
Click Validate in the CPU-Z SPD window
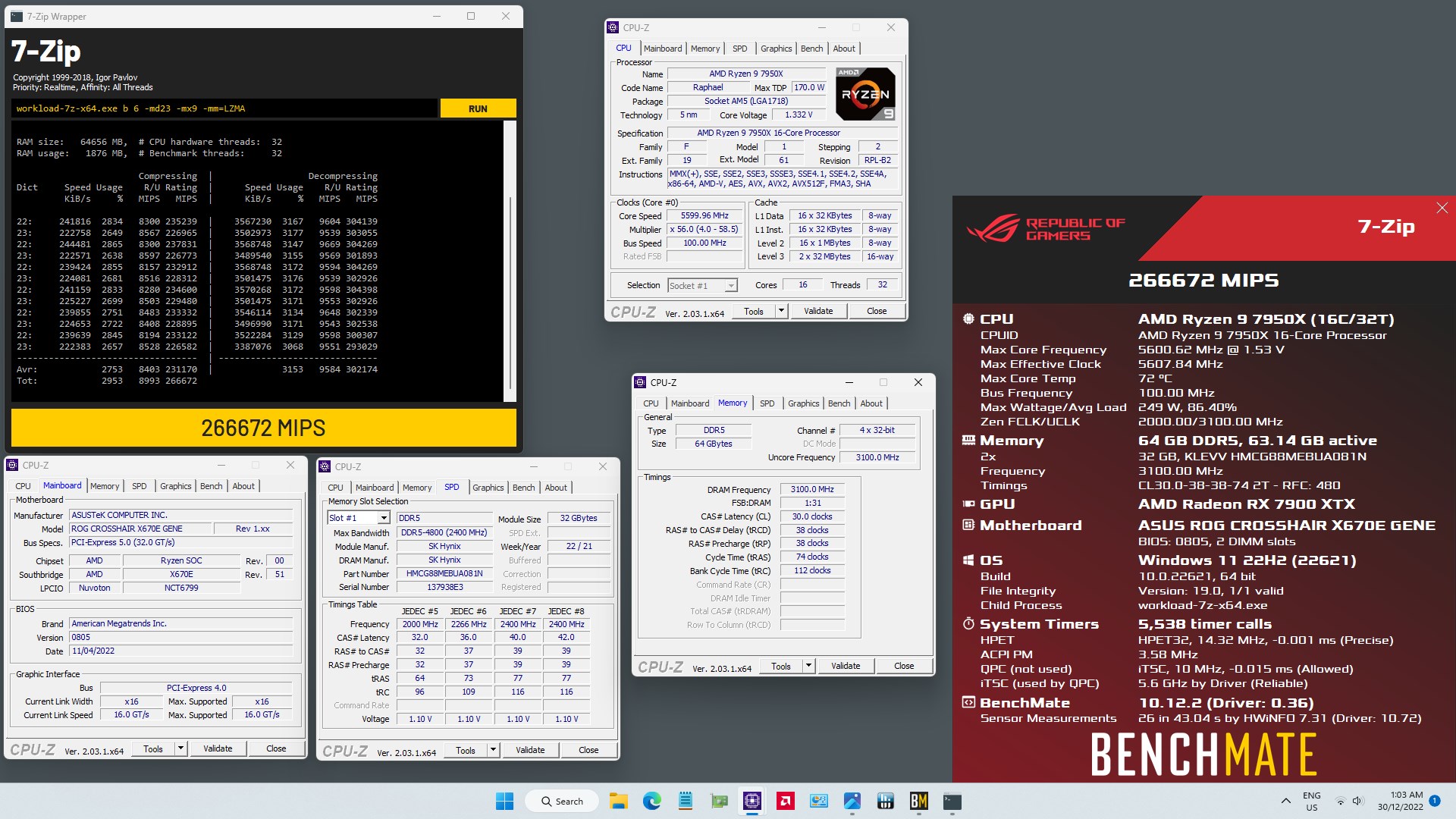(530, 750)
